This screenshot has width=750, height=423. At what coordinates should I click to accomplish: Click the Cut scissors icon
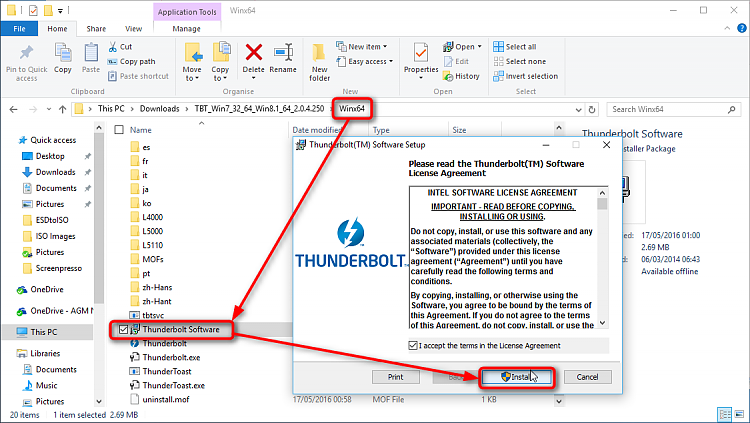click(113, 46)
